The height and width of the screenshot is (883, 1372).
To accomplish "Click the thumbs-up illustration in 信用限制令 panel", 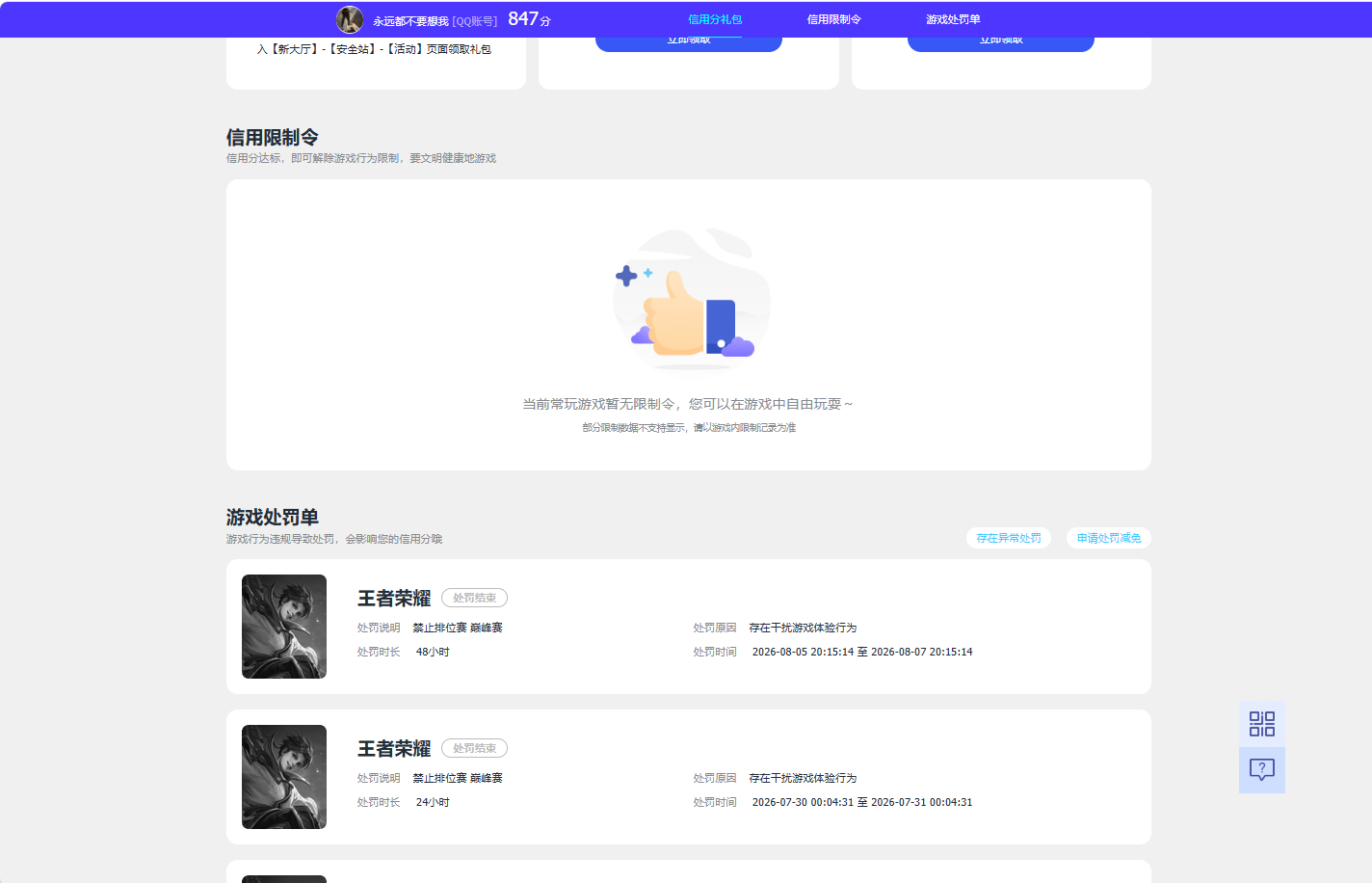I will [x=691, y=300].
